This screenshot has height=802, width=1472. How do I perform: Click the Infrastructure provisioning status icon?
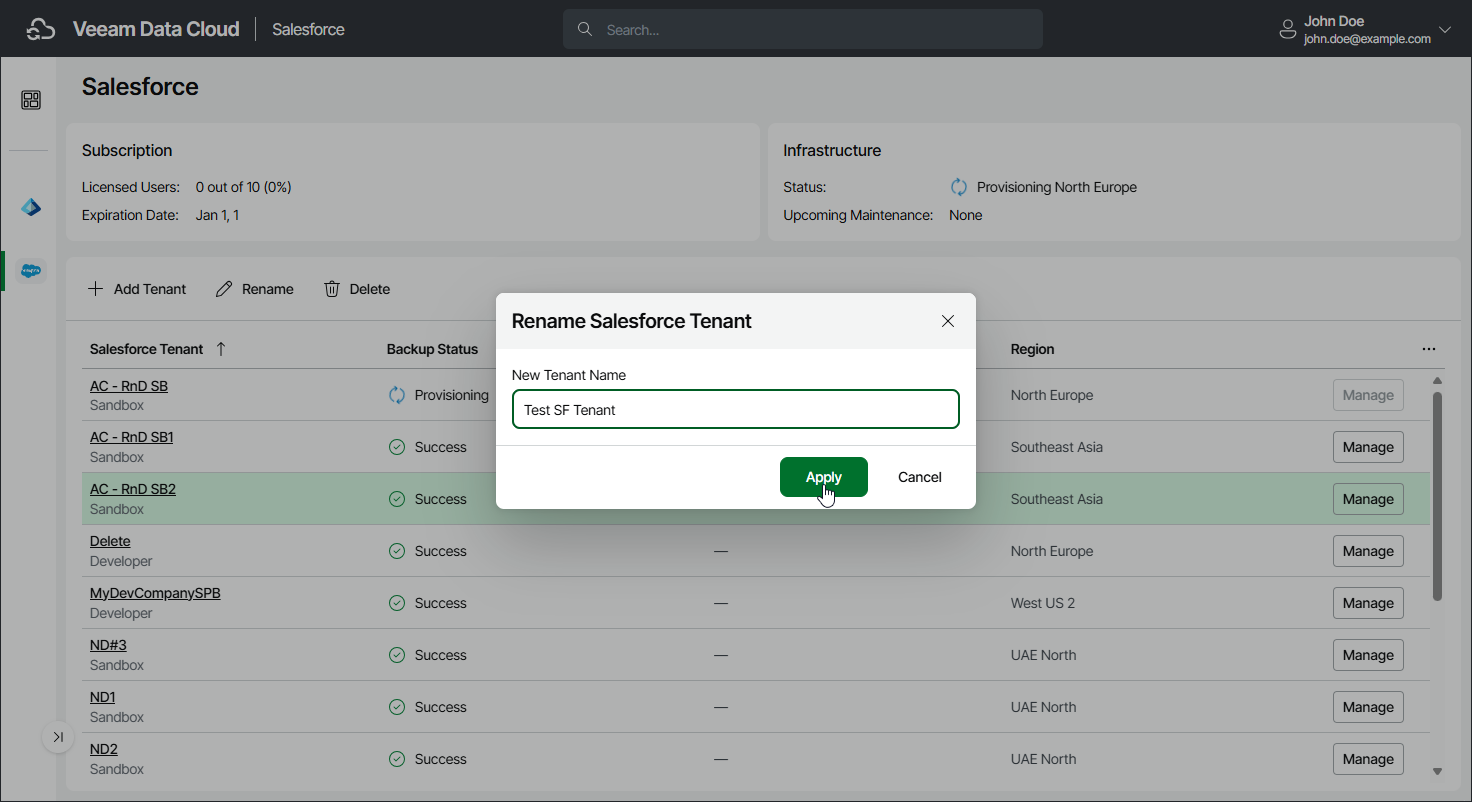point(959,187)
